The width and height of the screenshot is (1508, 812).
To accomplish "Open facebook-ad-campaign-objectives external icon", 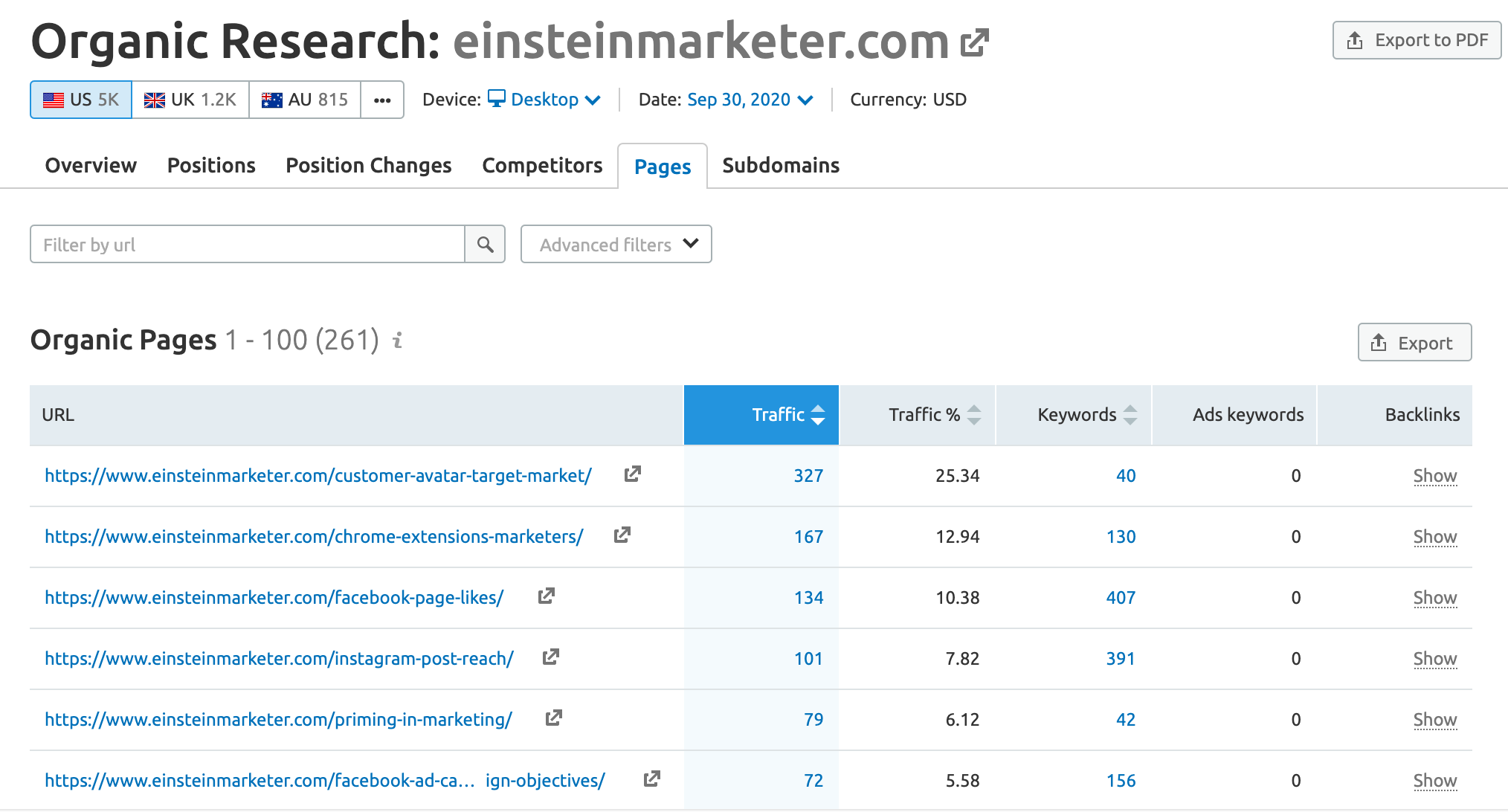I will pyautogui.click(x=652, y=779).
